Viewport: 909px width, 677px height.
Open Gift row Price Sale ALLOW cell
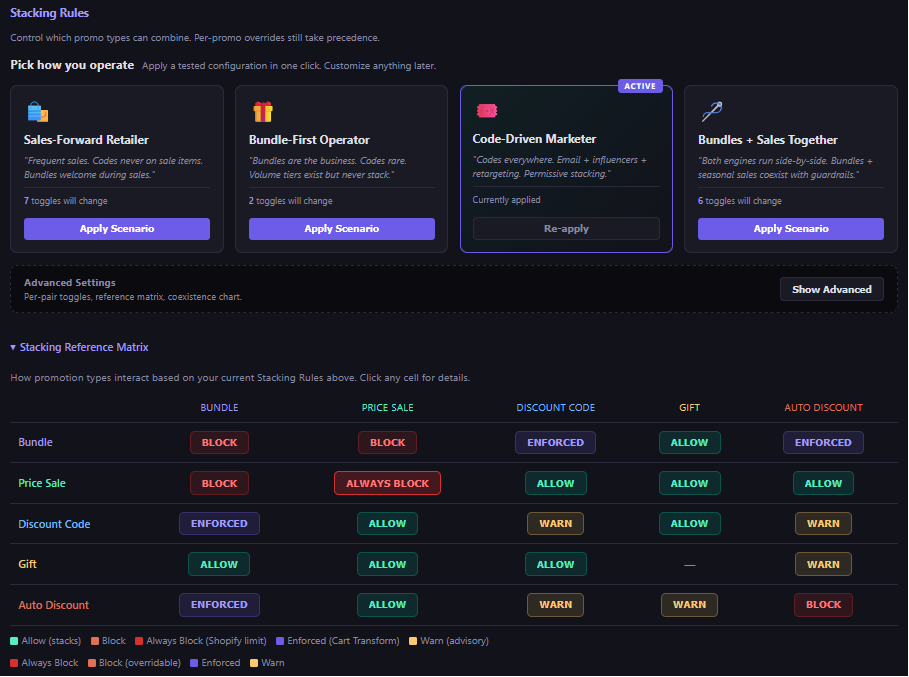(387, 564)
